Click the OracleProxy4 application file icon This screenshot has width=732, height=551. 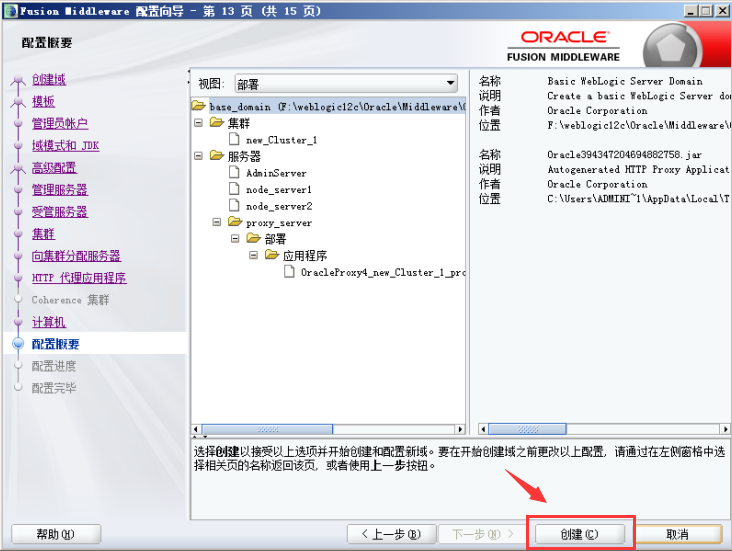click(290, 272)
